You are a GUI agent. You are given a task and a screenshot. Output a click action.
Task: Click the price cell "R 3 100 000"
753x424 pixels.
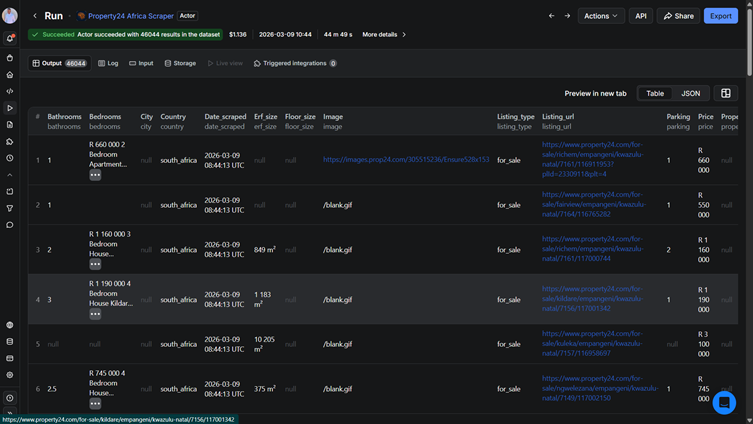[704, 344]
